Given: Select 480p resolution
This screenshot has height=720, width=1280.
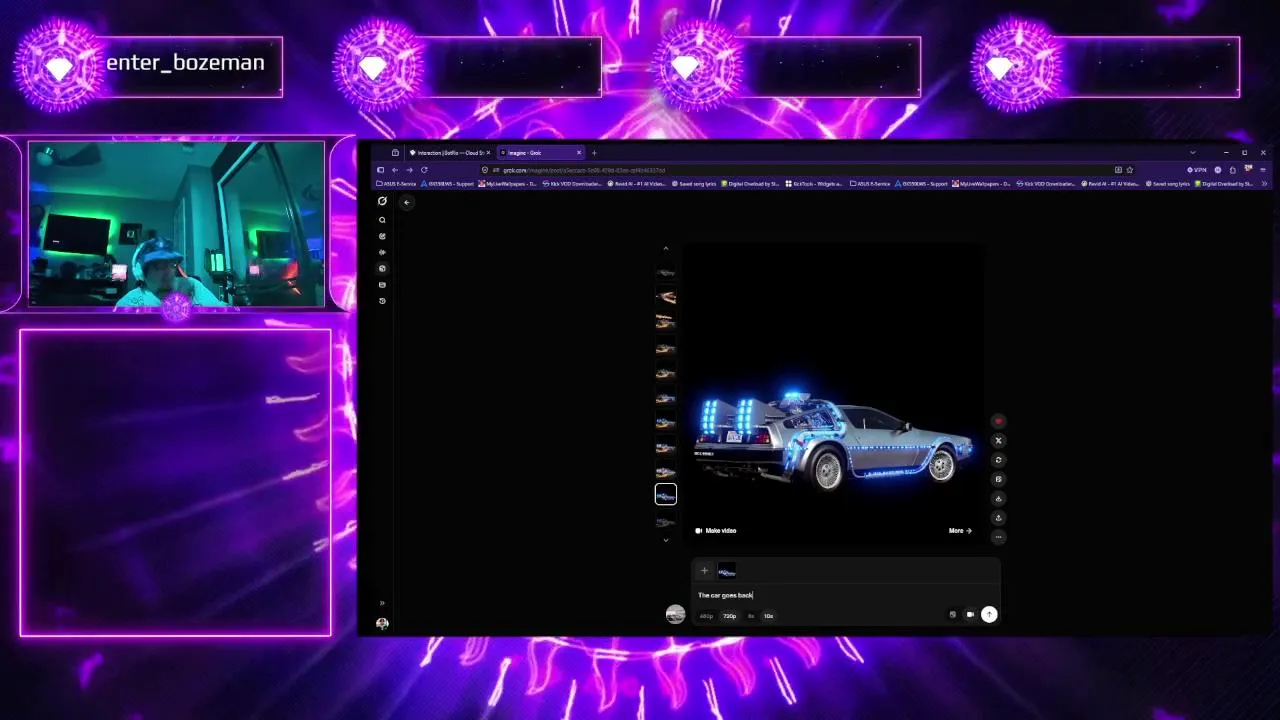Looking at the screenshot, I should [x=706, y=616].
